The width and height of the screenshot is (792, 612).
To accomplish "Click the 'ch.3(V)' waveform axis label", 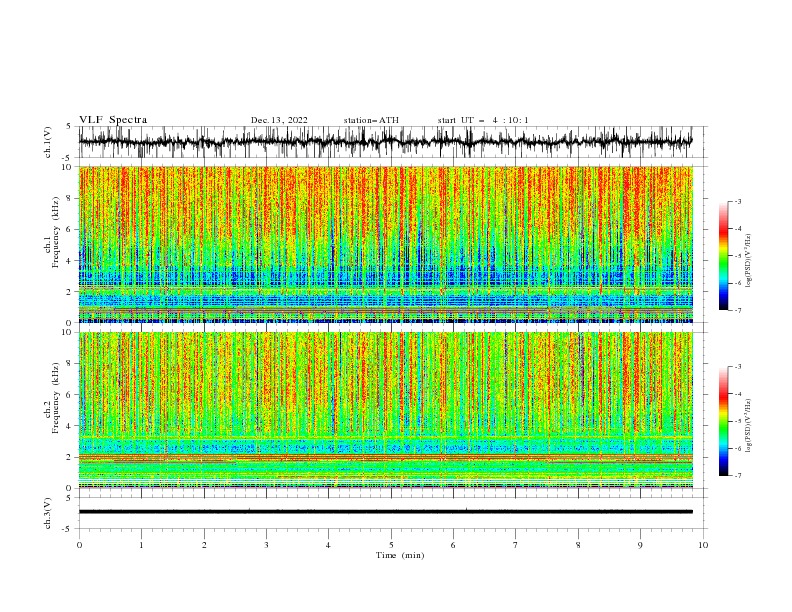I will click(x=48, y=513).
